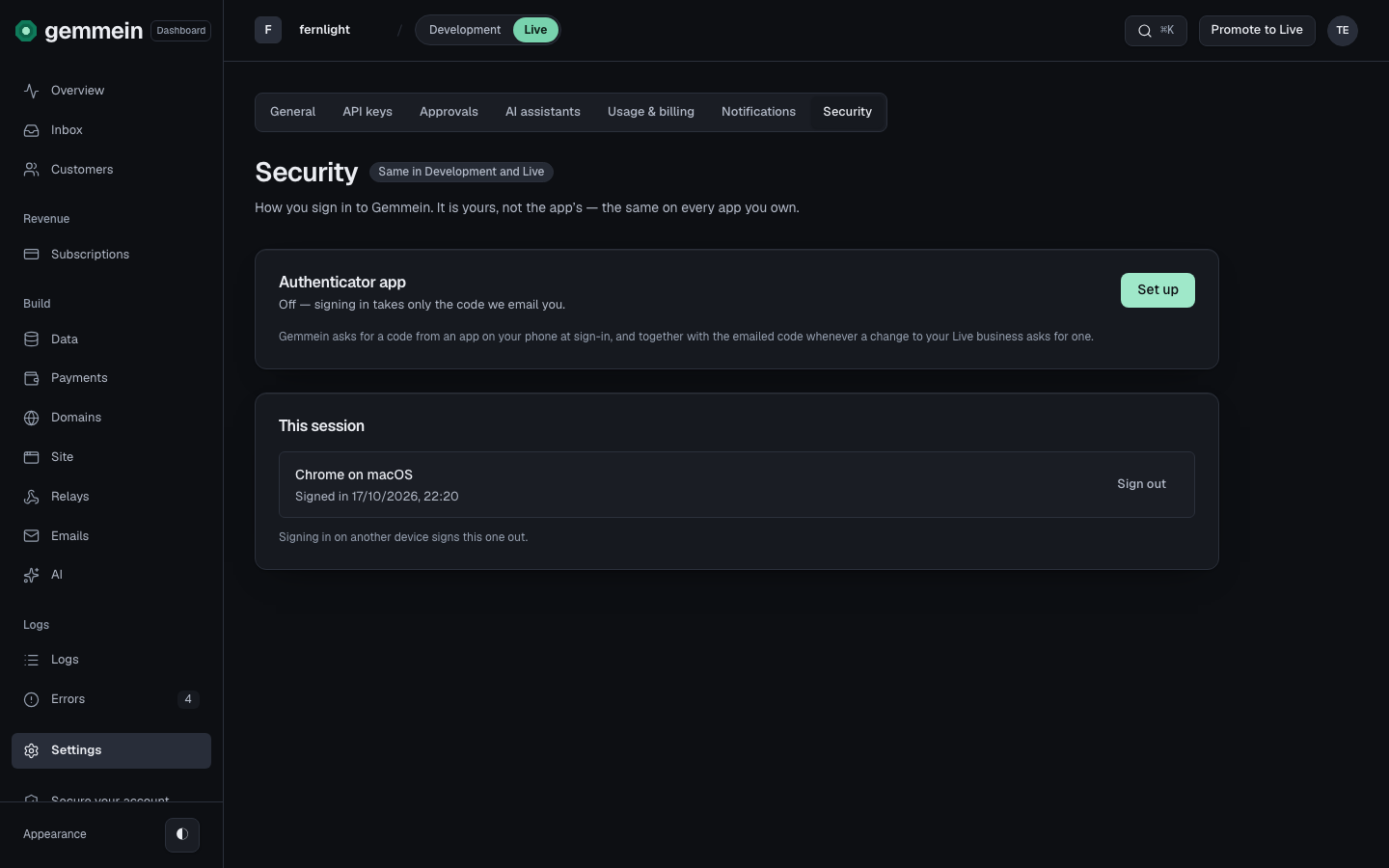Open Subscriptions via its card icon
The height and width of the screenshot is (868, 1389).
click(32, 255)
